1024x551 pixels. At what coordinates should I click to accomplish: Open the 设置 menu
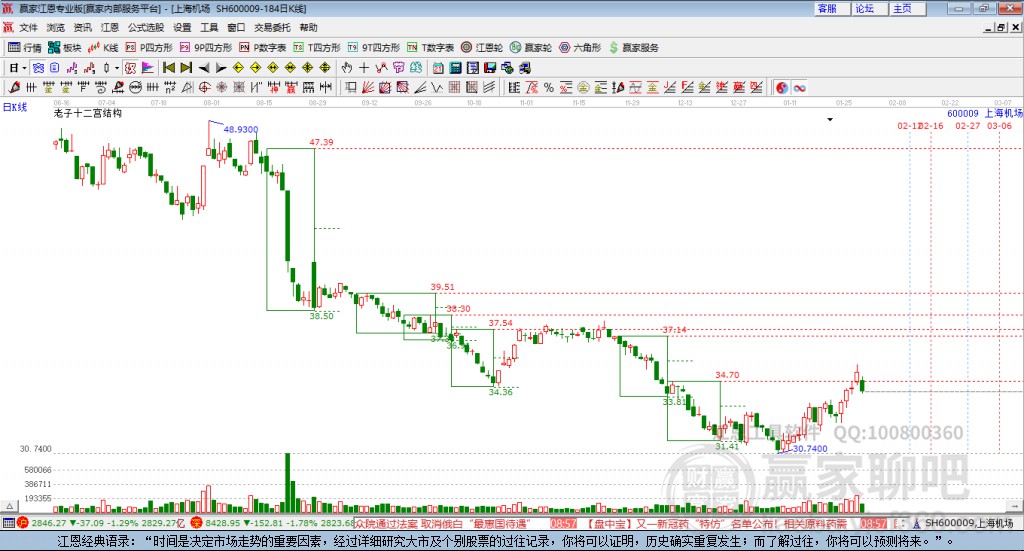(182, 27)
